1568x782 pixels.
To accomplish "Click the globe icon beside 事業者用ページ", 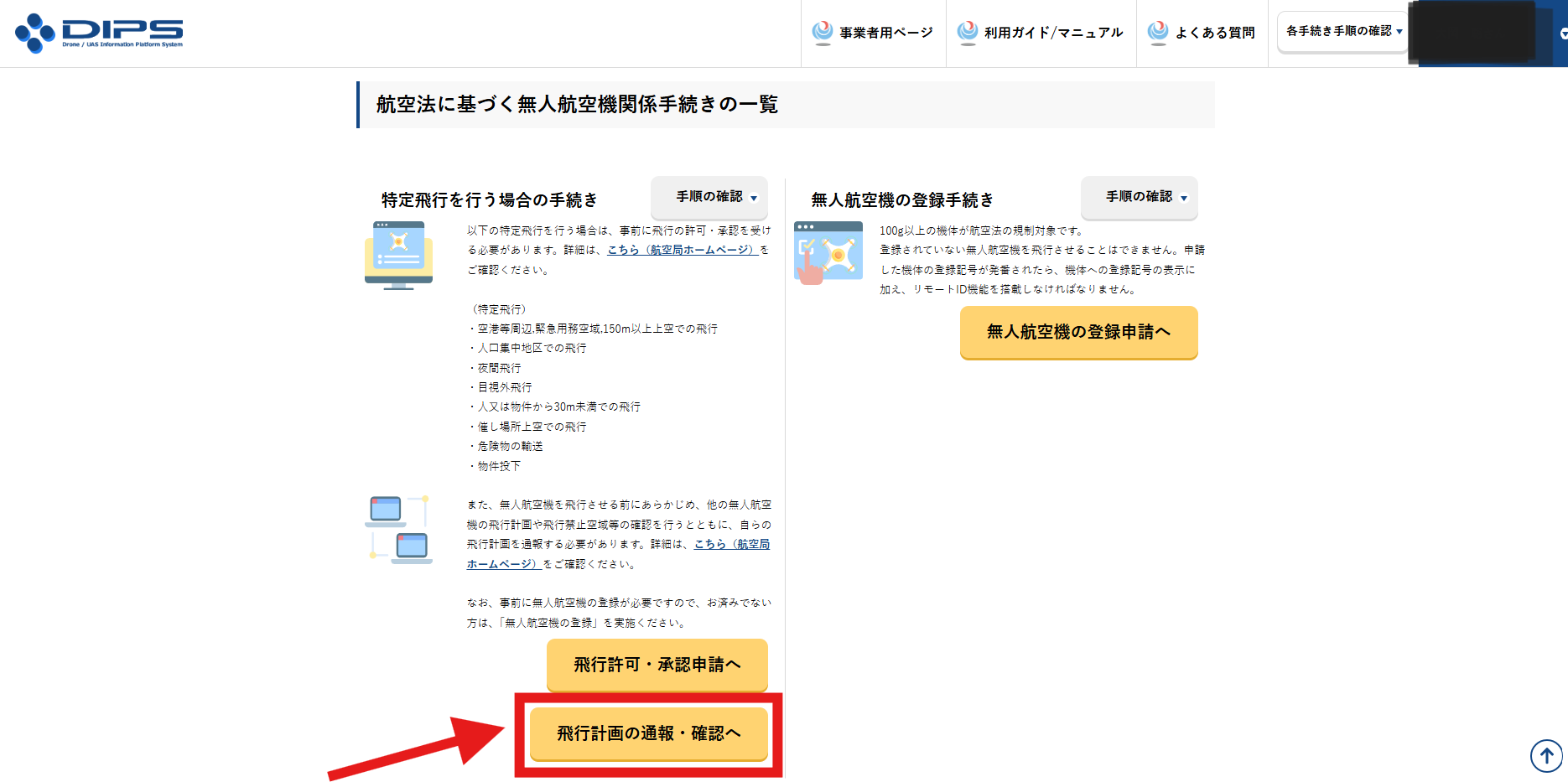I will pyautogui.click(x=823, y=32).
